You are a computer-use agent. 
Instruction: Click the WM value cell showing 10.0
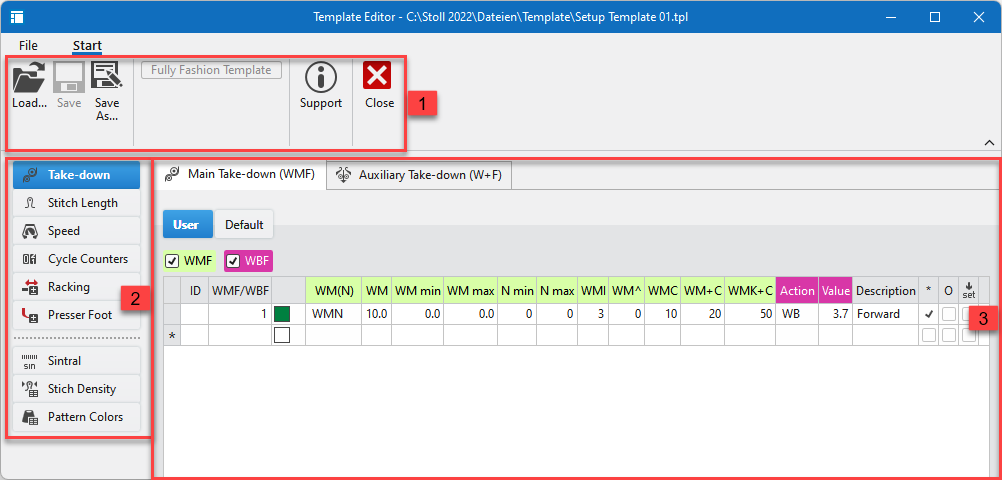click(376, 314)
